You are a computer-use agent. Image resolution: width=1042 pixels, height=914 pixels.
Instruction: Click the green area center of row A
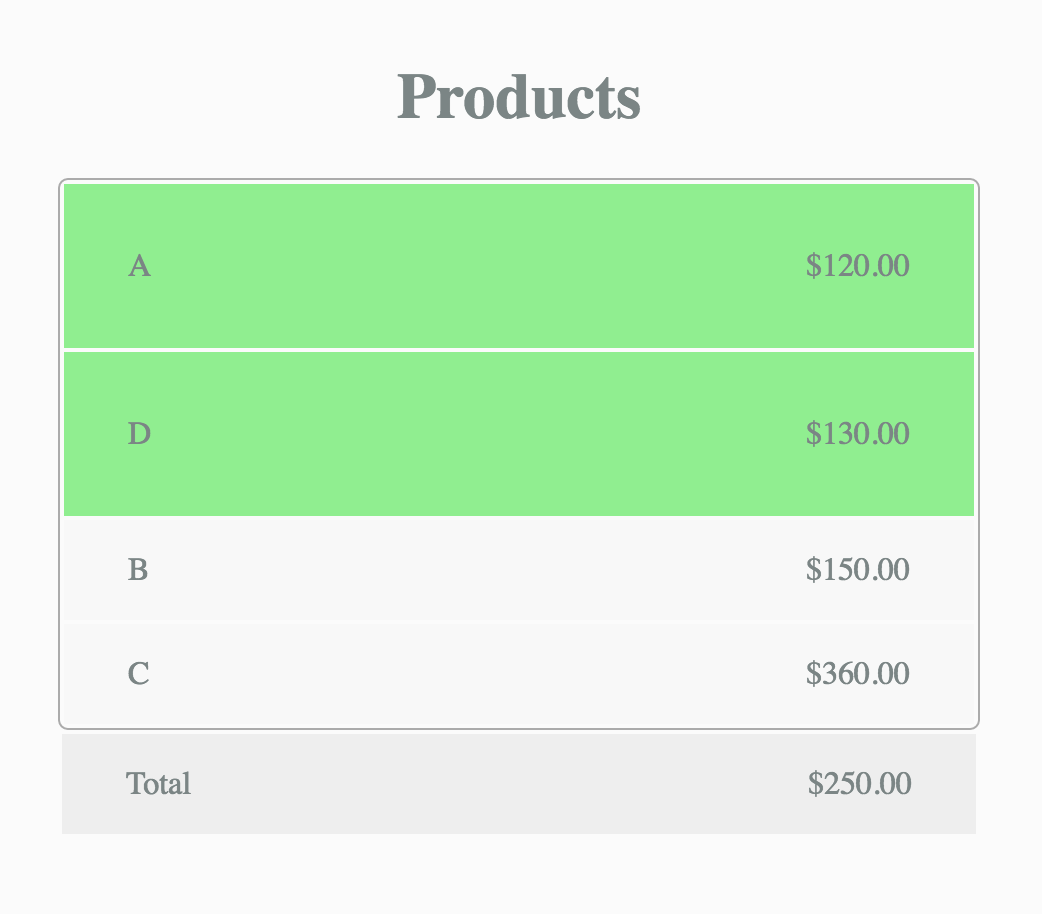point(478,266)
